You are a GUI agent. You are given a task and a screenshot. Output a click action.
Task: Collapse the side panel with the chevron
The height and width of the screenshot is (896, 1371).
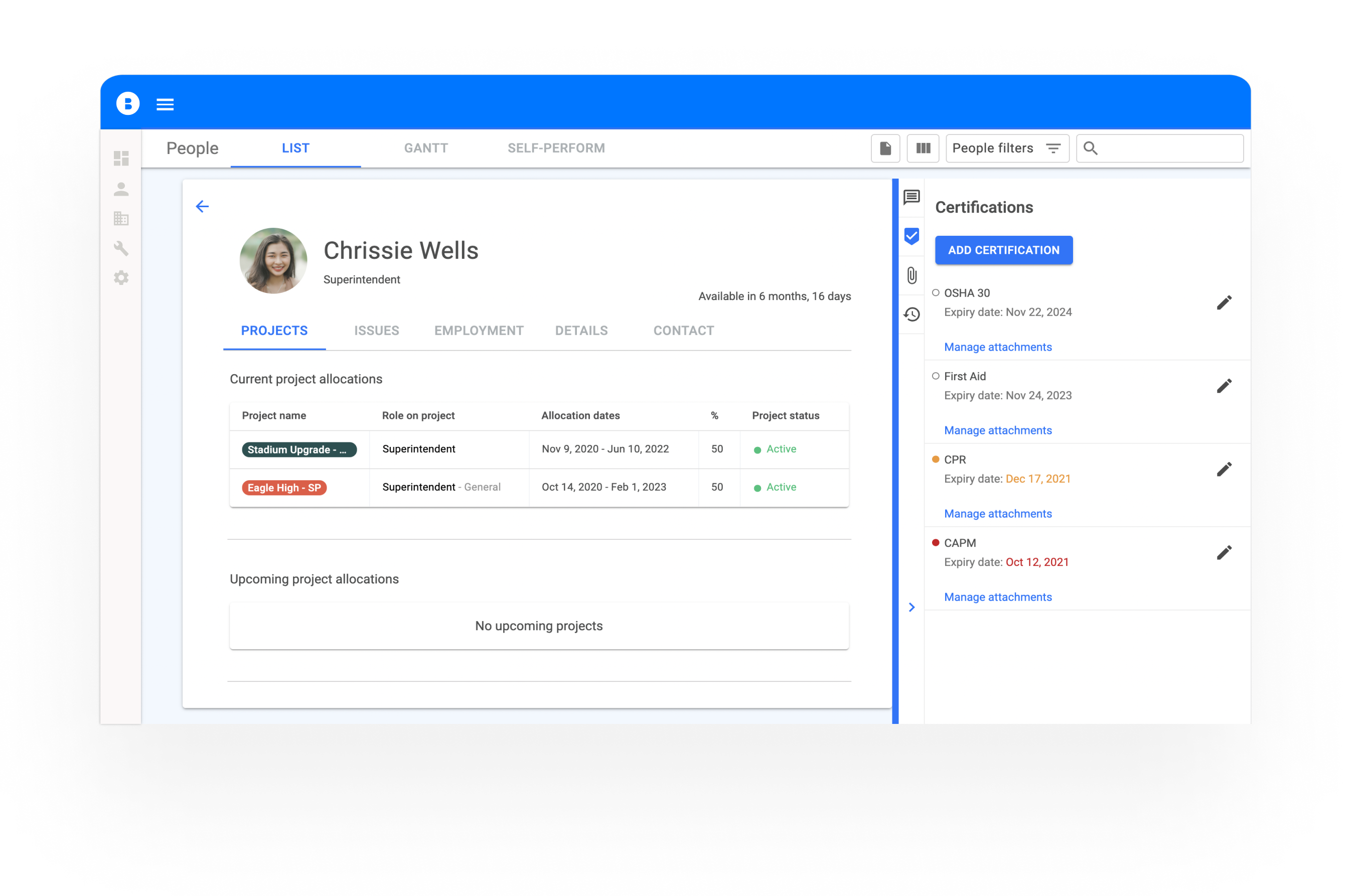911,608
